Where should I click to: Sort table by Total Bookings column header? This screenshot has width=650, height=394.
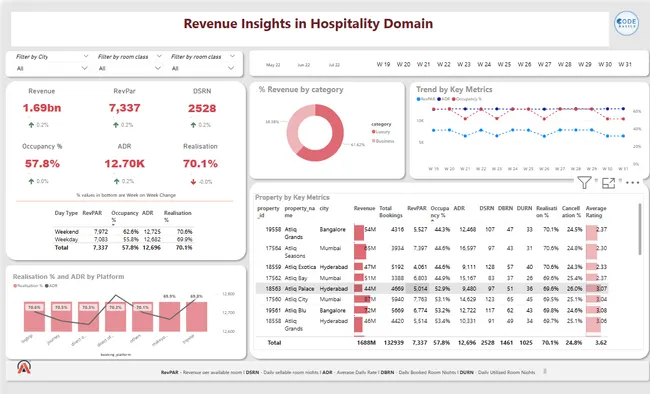(x=391, y=212)
